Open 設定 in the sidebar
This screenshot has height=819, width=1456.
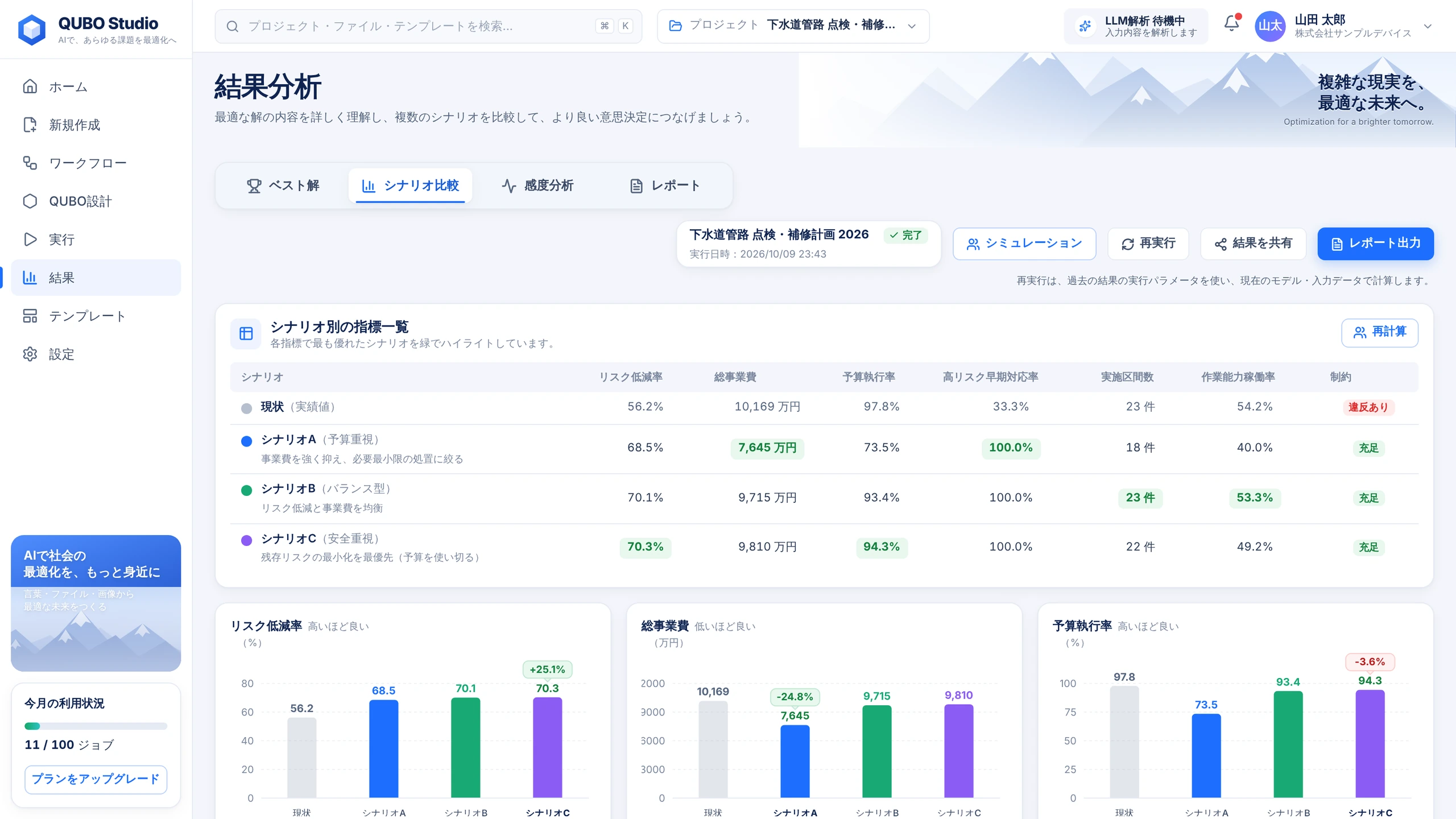pyautogui.click(x=96, y=354)
